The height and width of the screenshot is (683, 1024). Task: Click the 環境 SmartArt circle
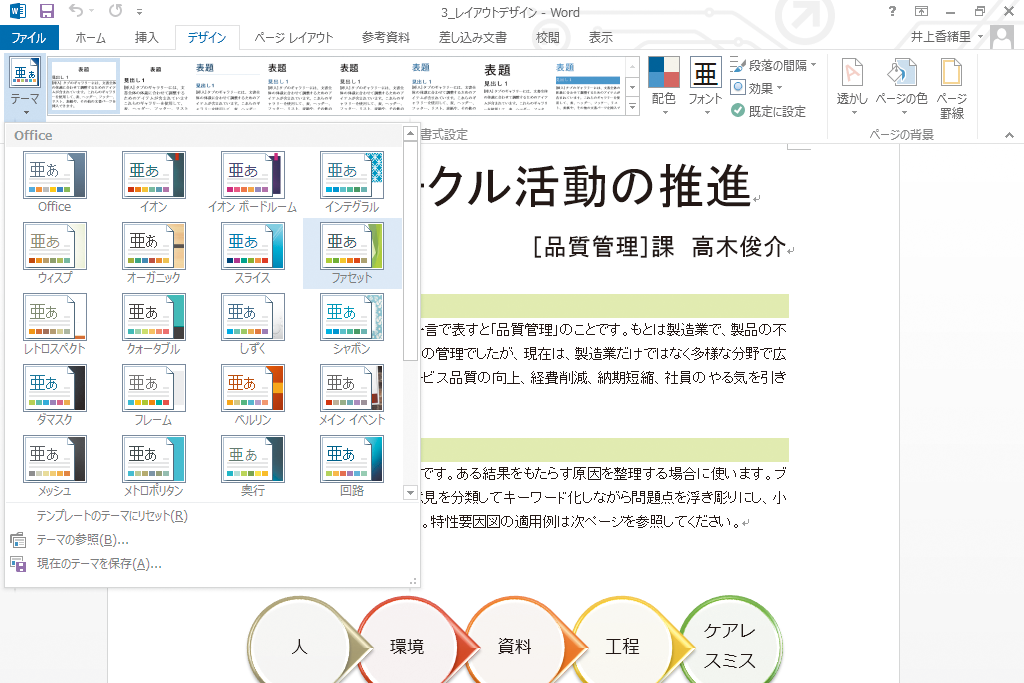[407, 646]
